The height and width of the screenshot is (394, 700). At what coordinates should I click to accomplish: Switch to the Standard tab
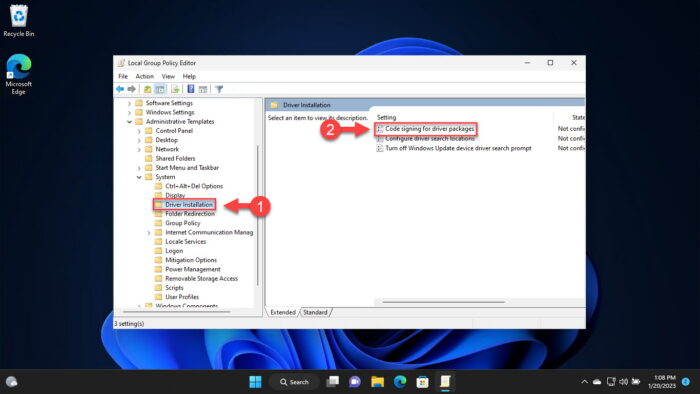pyautogui.click(x=315, y=312)
